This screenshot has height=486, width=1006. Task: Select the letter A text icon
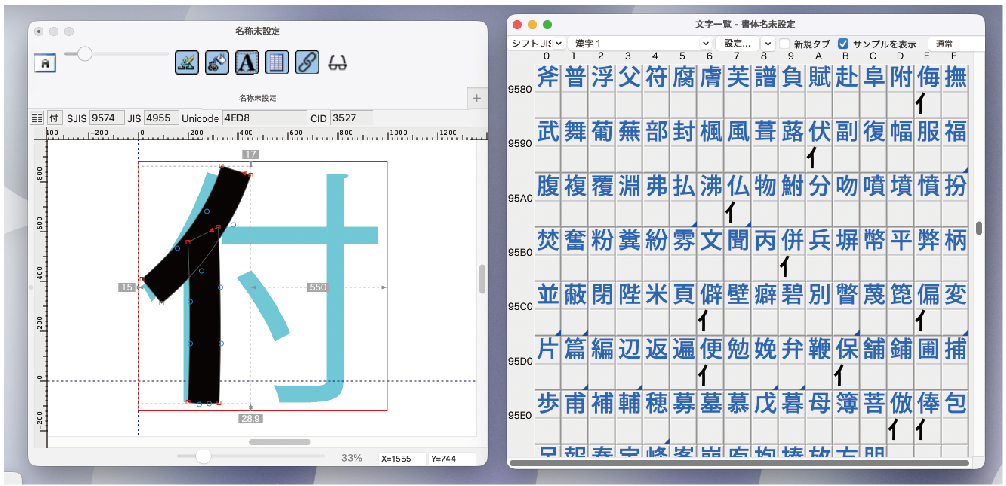pyautogui.click(x=246, y=62)
